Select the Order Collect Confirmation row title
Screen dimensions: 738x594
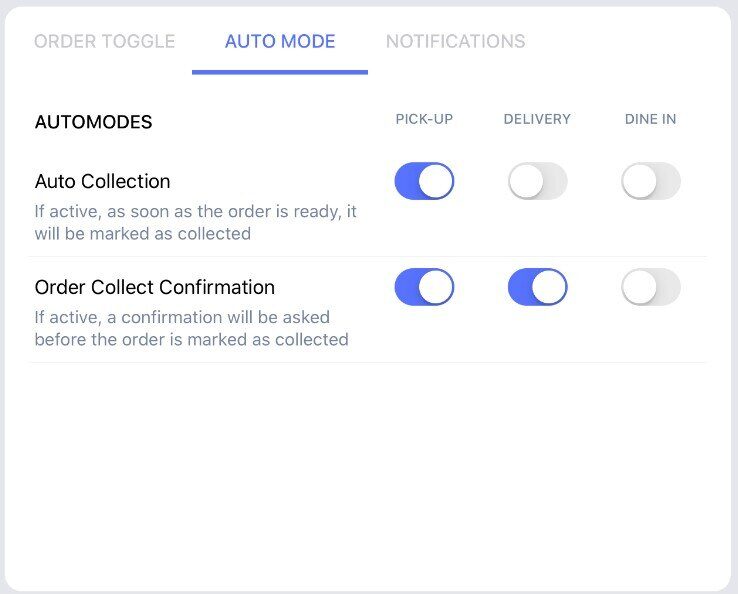(x=154, y=287)
